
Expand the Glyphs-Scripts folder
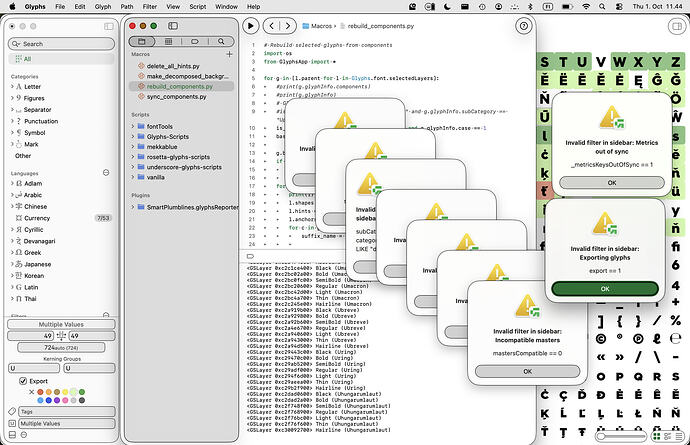pyautogui.click(x=133, y=136)
